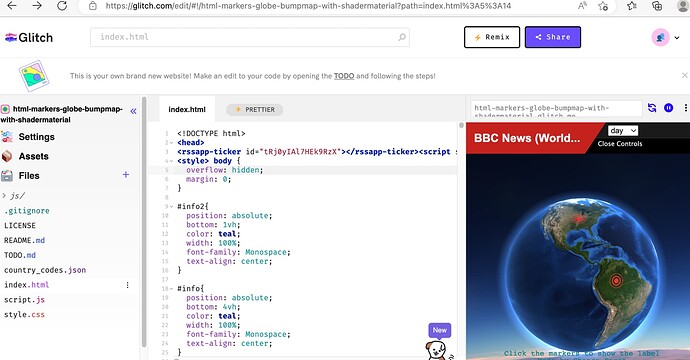Click the Glitch logo

[x=29, y=37]
